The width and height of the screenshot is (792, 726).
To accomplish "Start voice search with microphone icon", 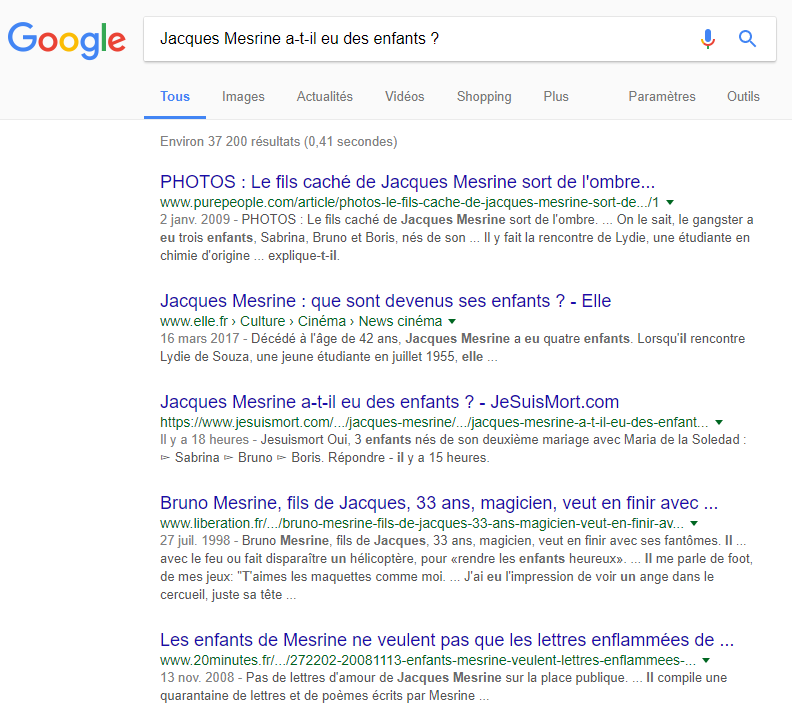I will pos(708,39).
